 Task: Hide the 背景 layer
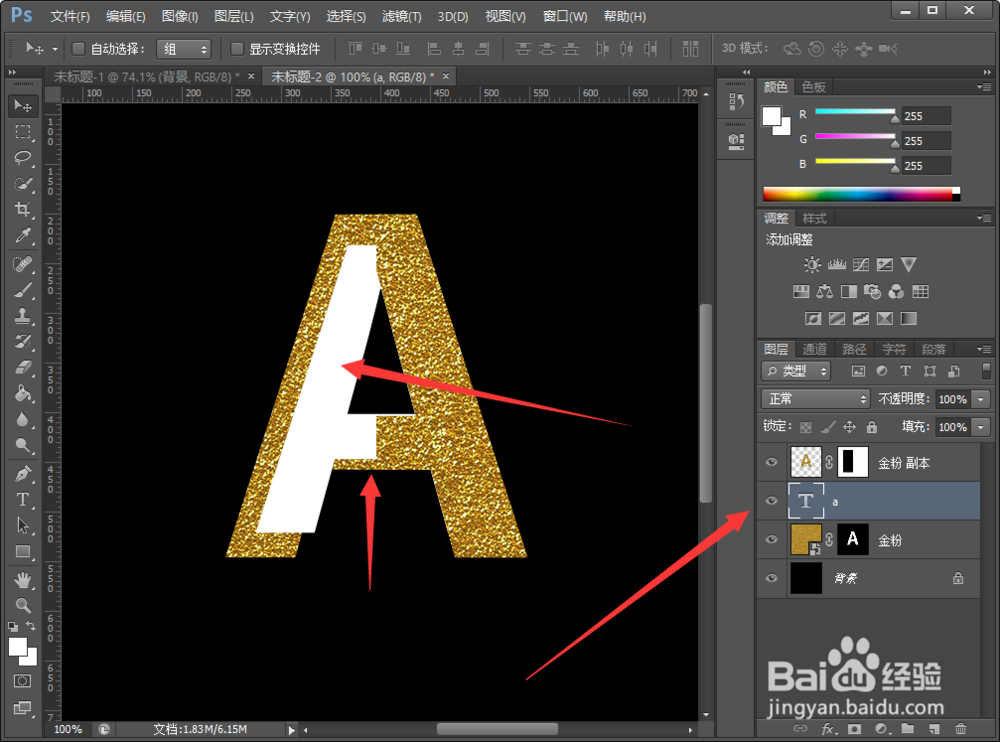point(772,579)
